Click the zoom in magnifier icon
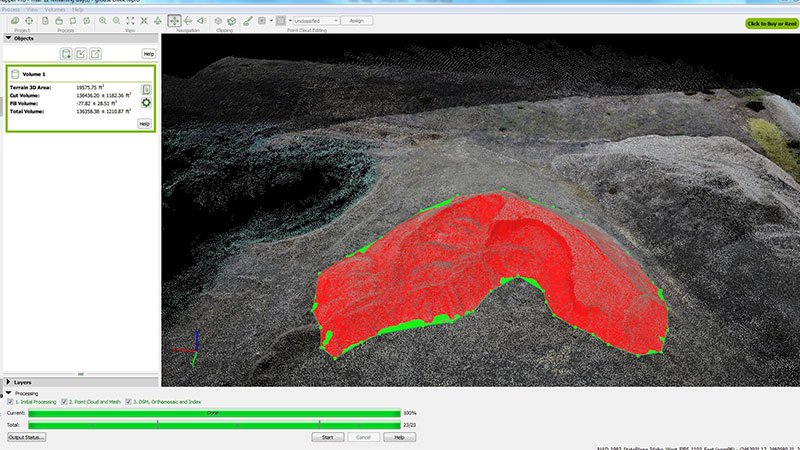800x450 pixels. [x=102, y=20]
